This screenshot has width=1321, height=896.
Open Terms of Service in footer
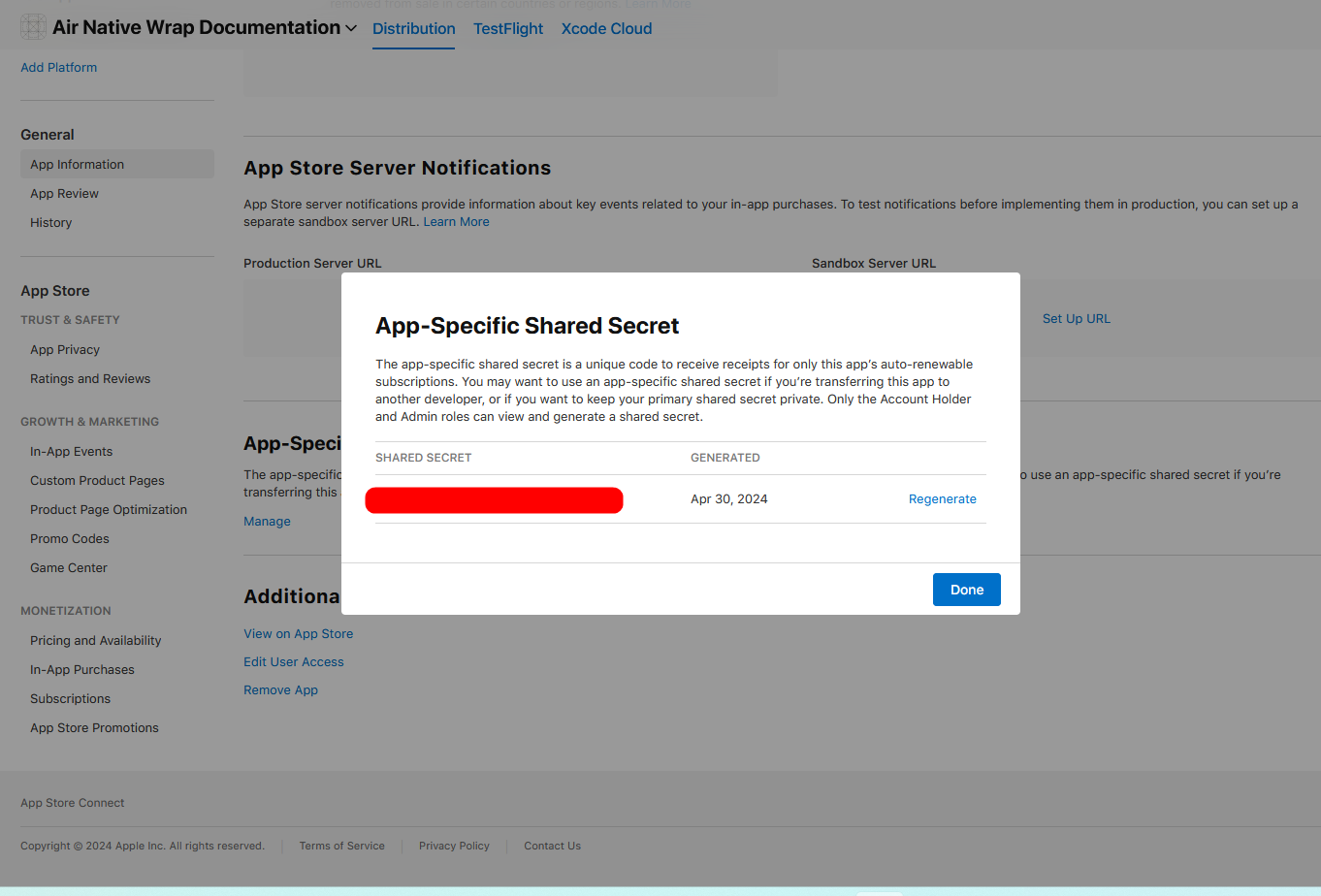click(x=341, y=846)
